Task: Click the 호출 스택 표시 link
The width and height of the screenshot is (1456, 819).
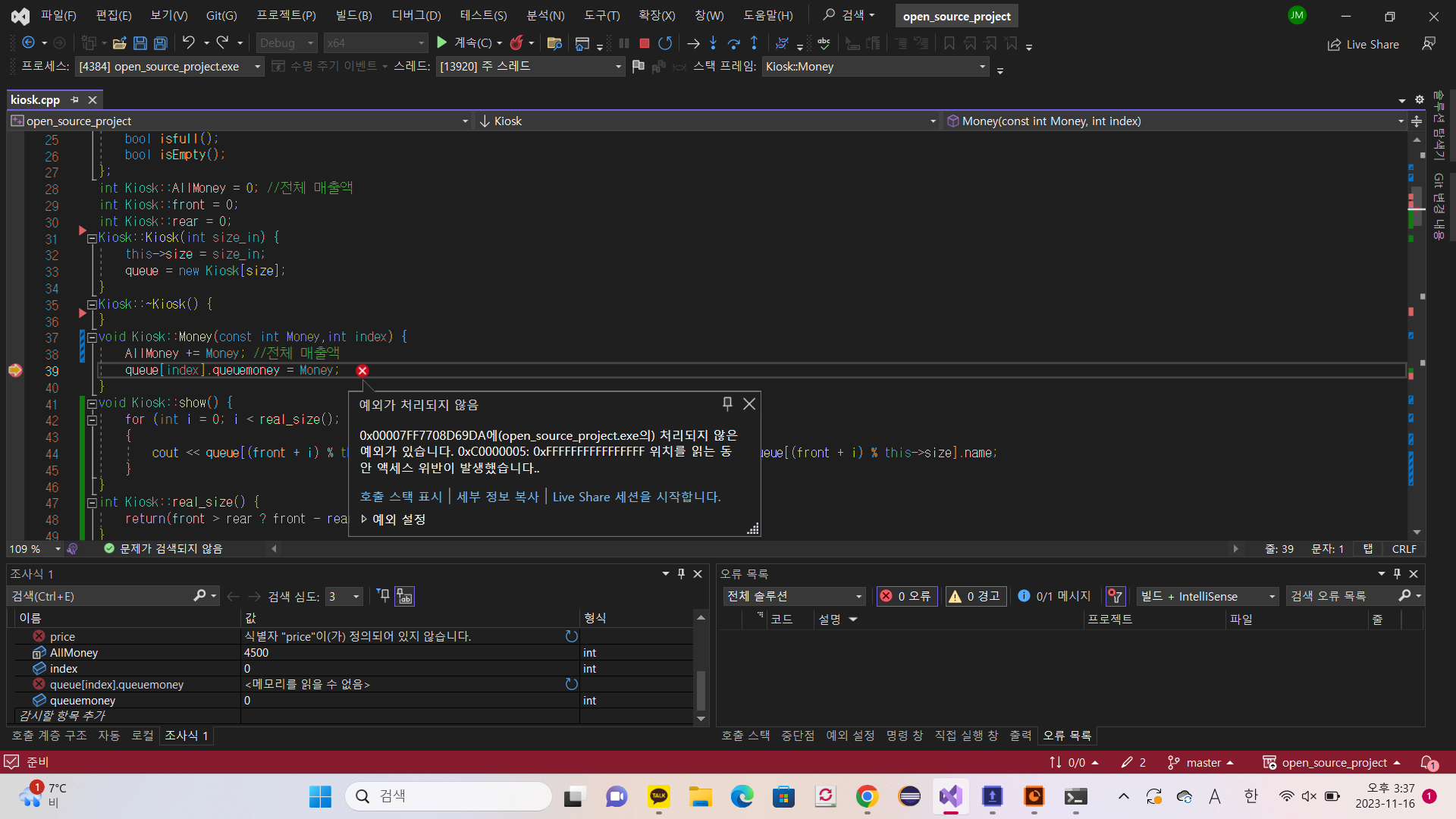Action: coord(400,497)
